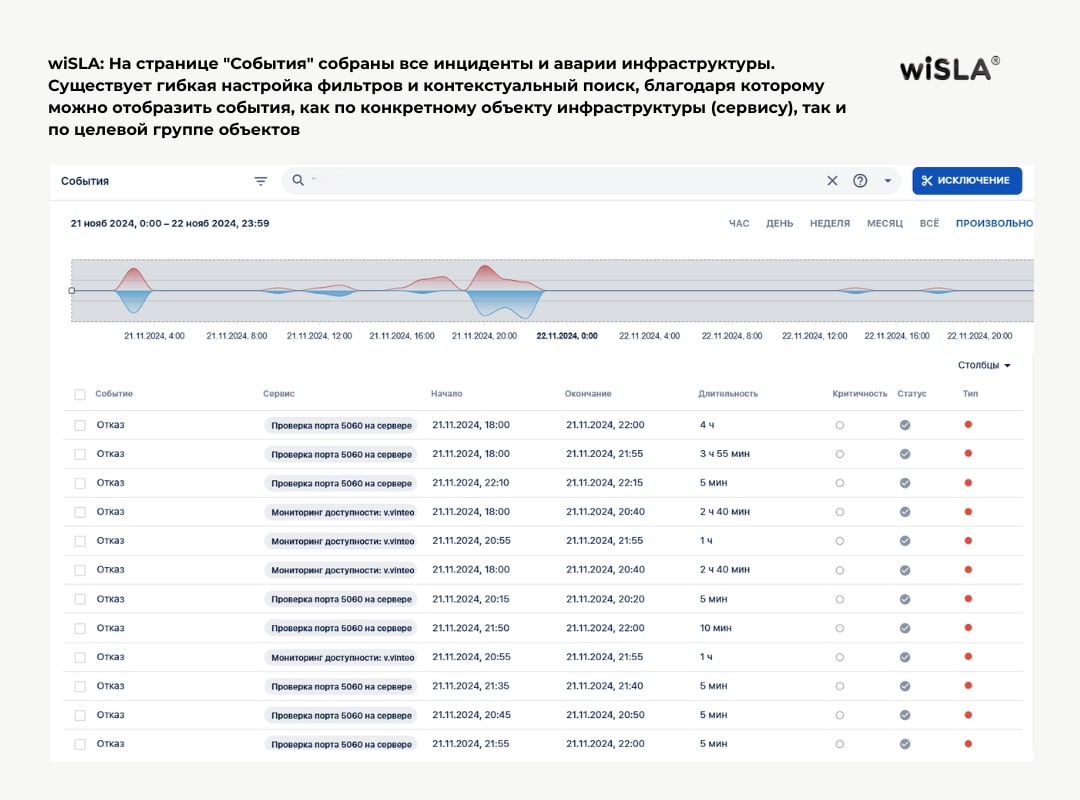Expand the search options dropdown arrow
This screenshot has width=1080, height=800.
coord(888,181)
